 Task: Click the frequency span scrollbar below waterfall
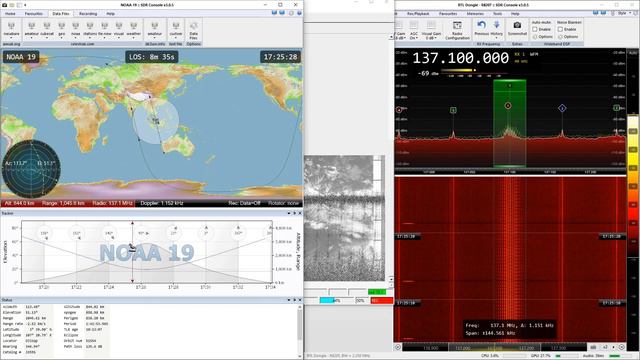coord(495,347)
